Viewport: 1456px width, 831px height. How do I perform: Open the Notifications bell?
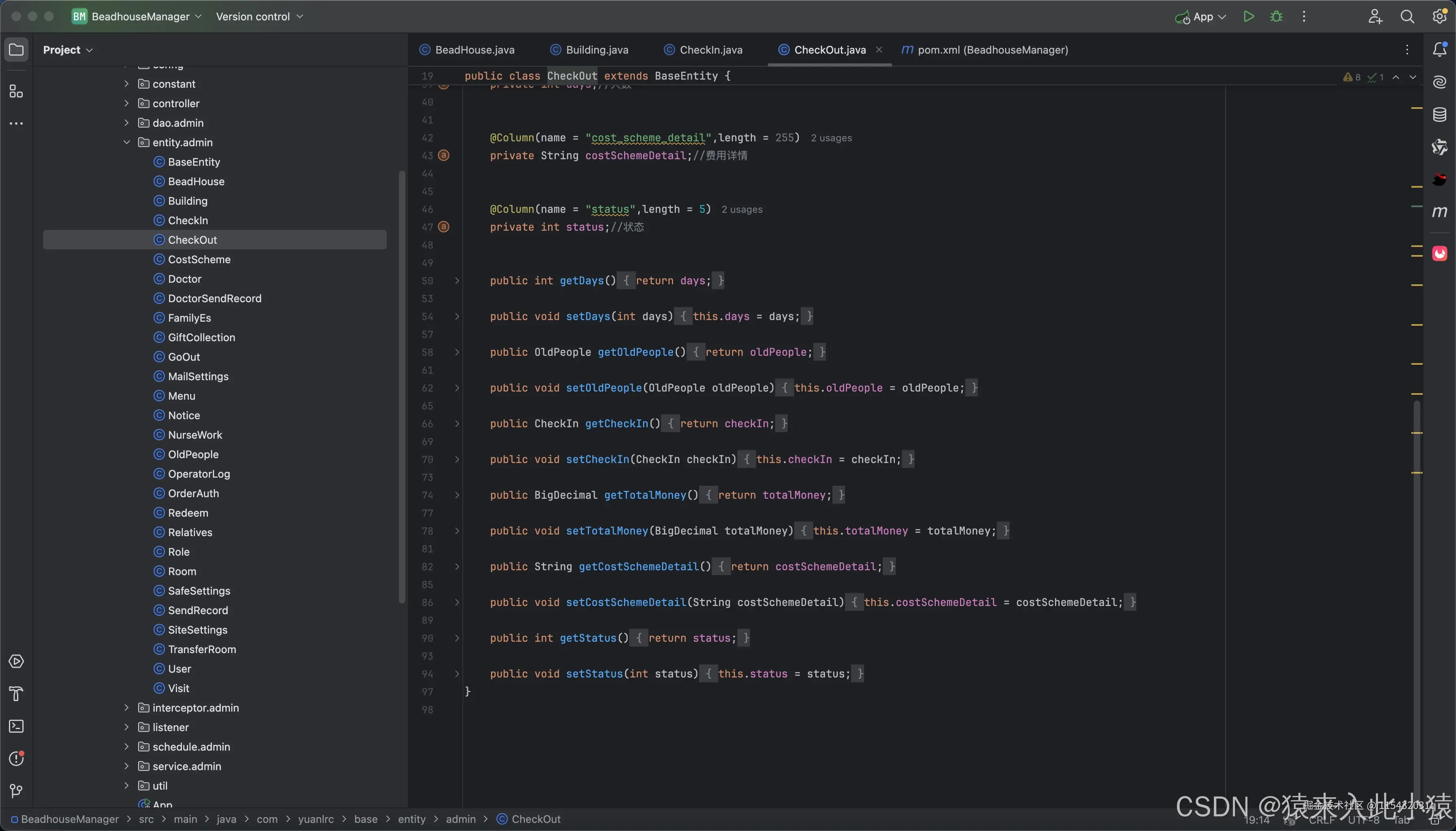tap(1439, 50)
